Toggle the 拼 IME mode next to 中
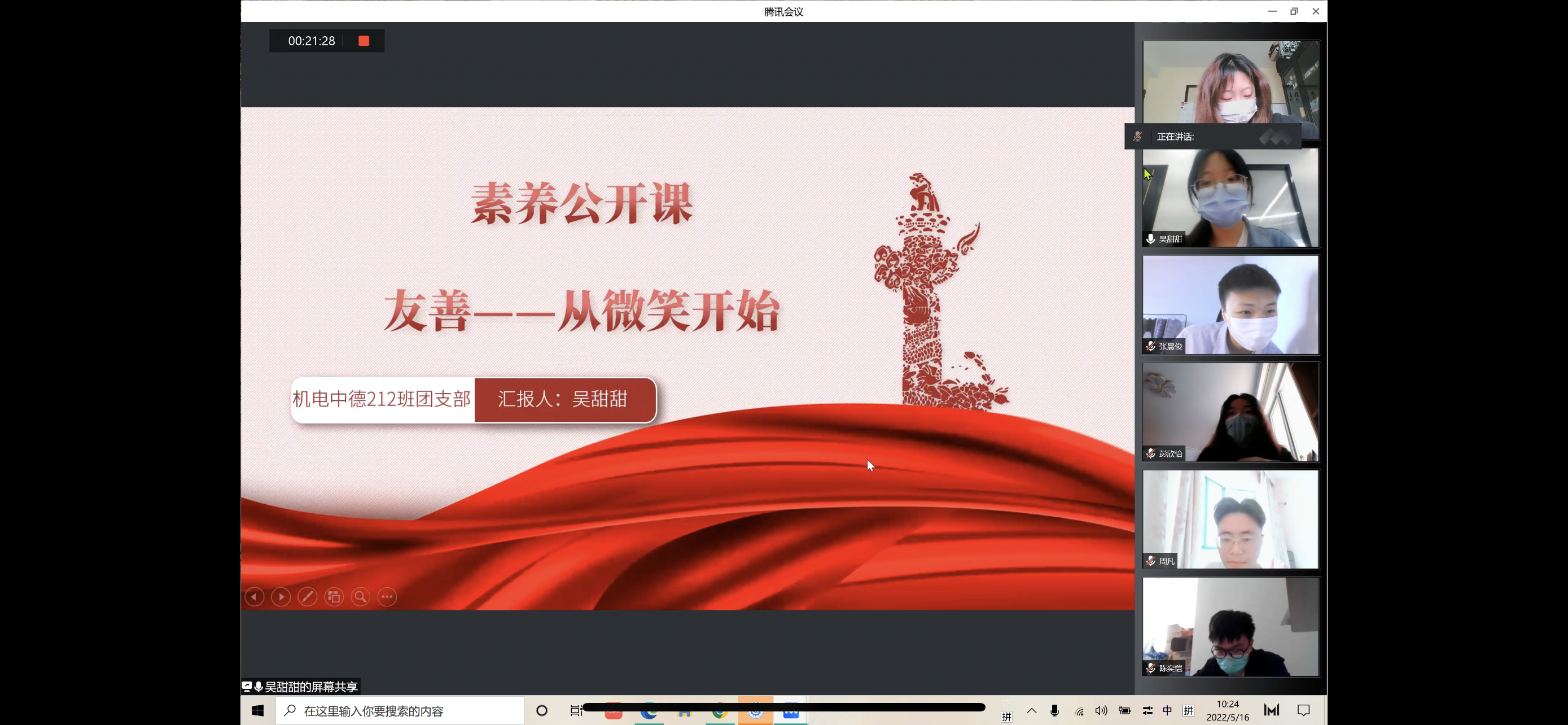The image size is (1568, 725). click(x=1188, y=710)
